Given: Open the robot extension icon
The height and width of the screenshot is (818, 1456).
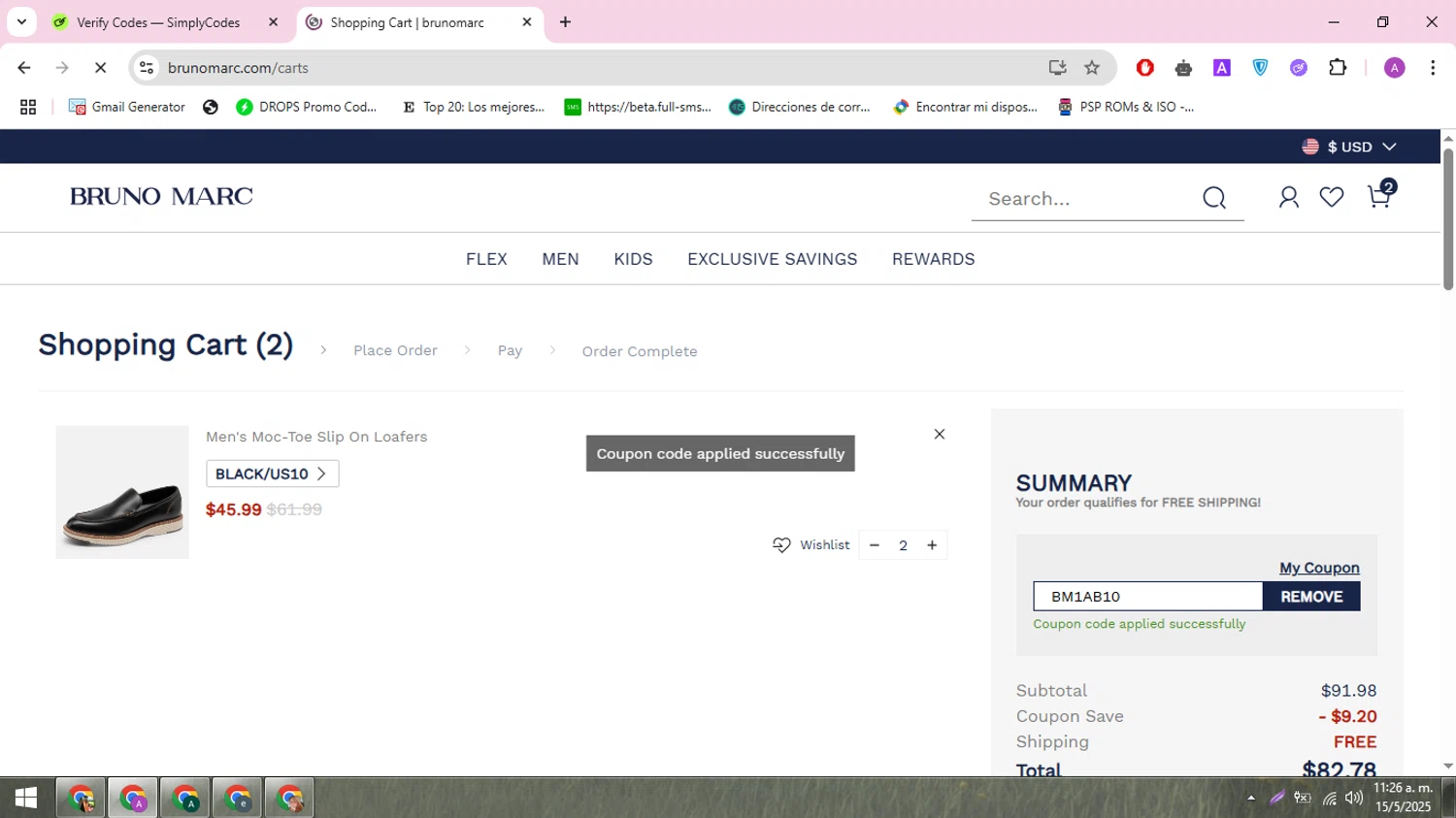Looking at the screenshot, I should (x=1183, y=68).
